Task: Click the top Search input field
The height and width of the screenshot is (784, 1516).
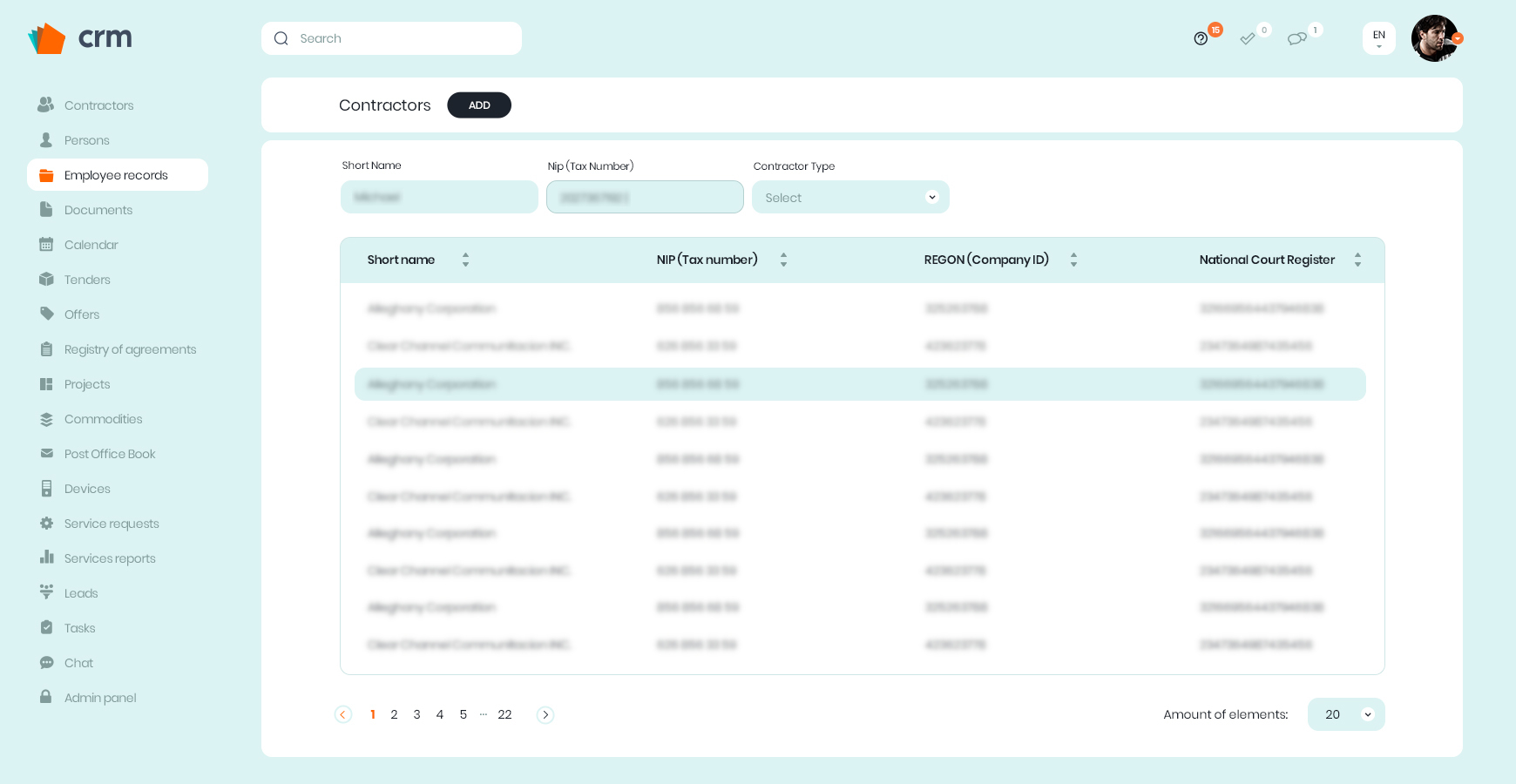Action: click(391, 38)
